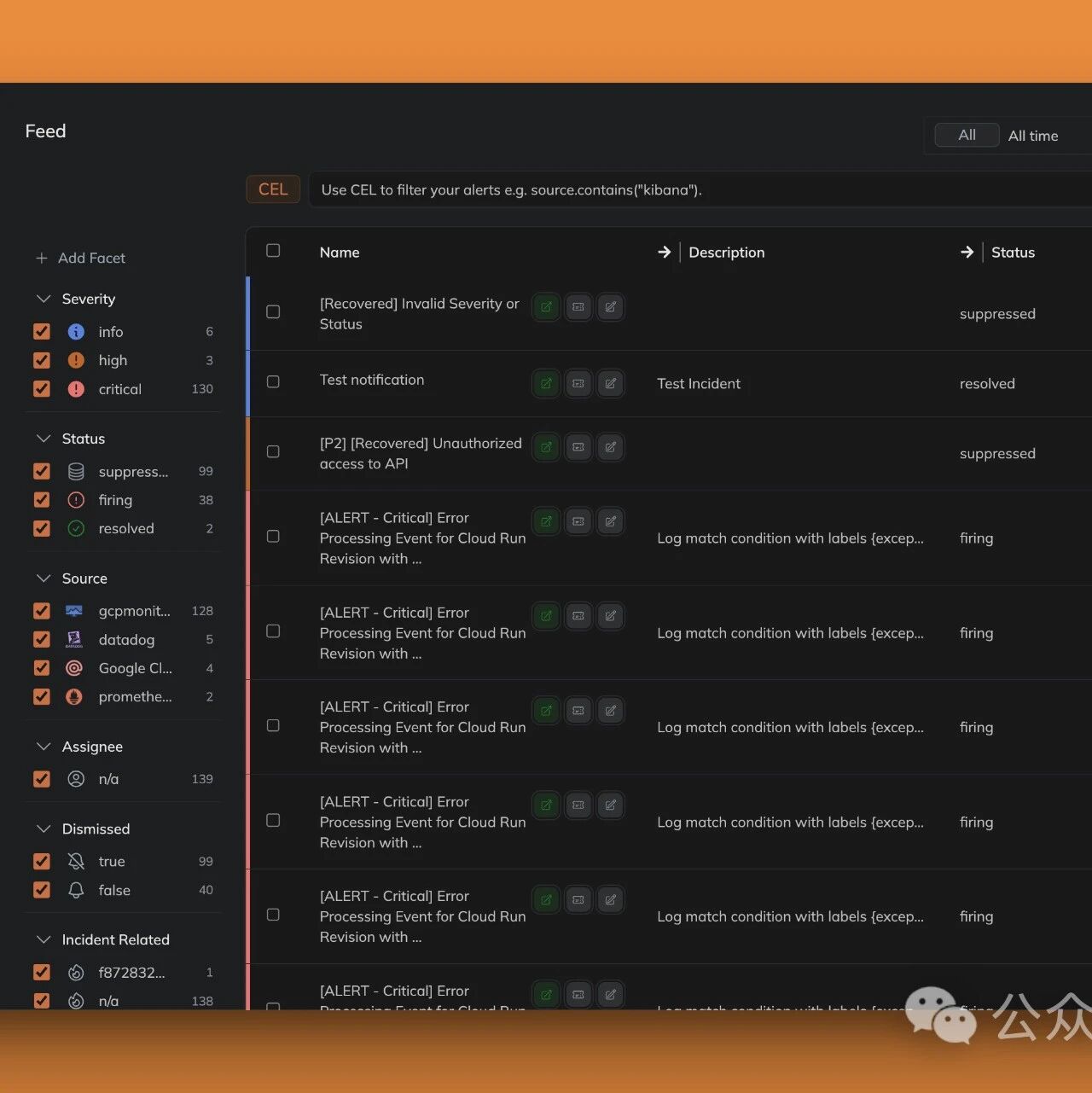Click the red critical severity icon

76,389
